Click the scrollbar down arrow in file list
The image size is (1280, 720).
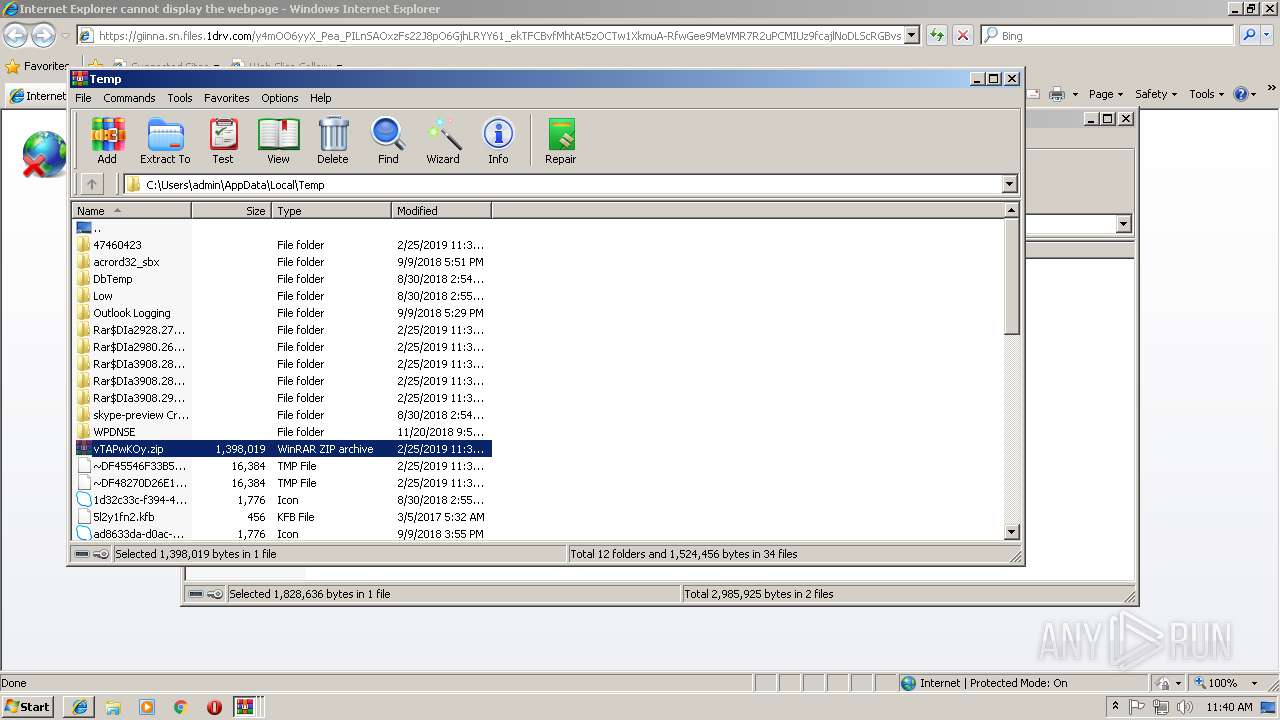pyautogui.click(x=1011, y=533)
